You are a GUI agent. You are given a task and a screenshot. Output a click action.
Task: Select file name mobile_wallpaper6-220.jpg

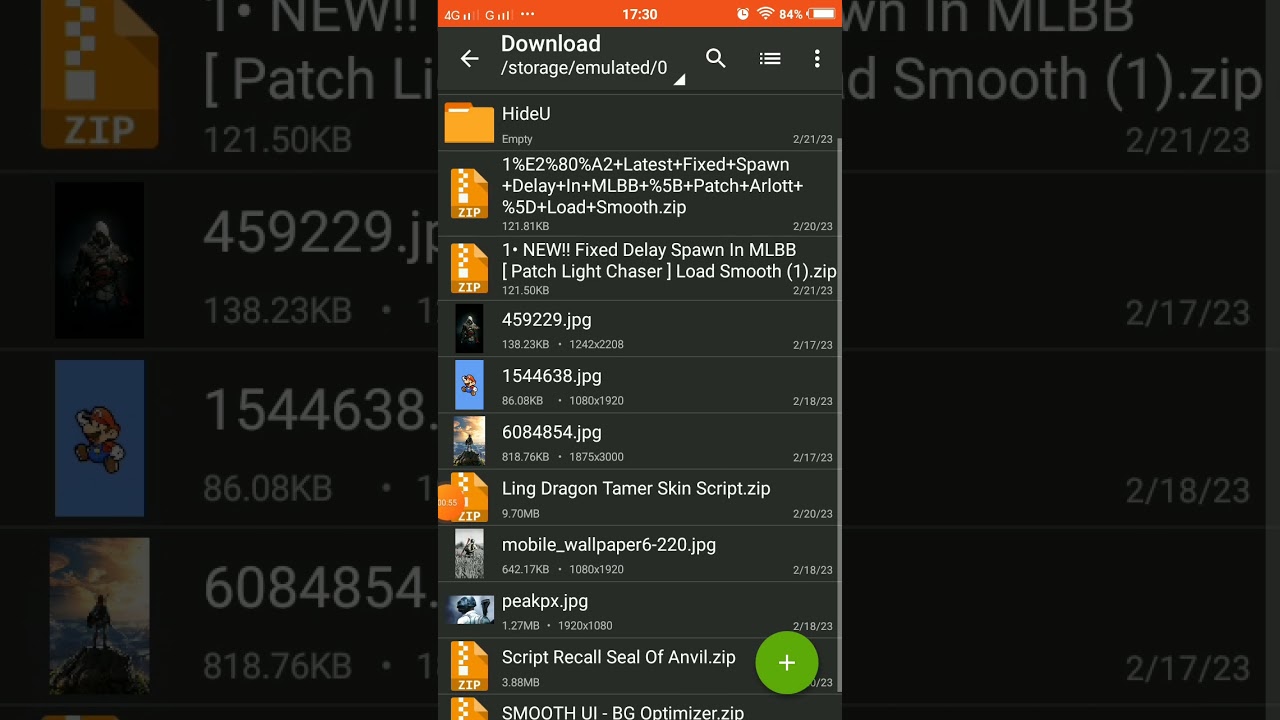[609, 545]
